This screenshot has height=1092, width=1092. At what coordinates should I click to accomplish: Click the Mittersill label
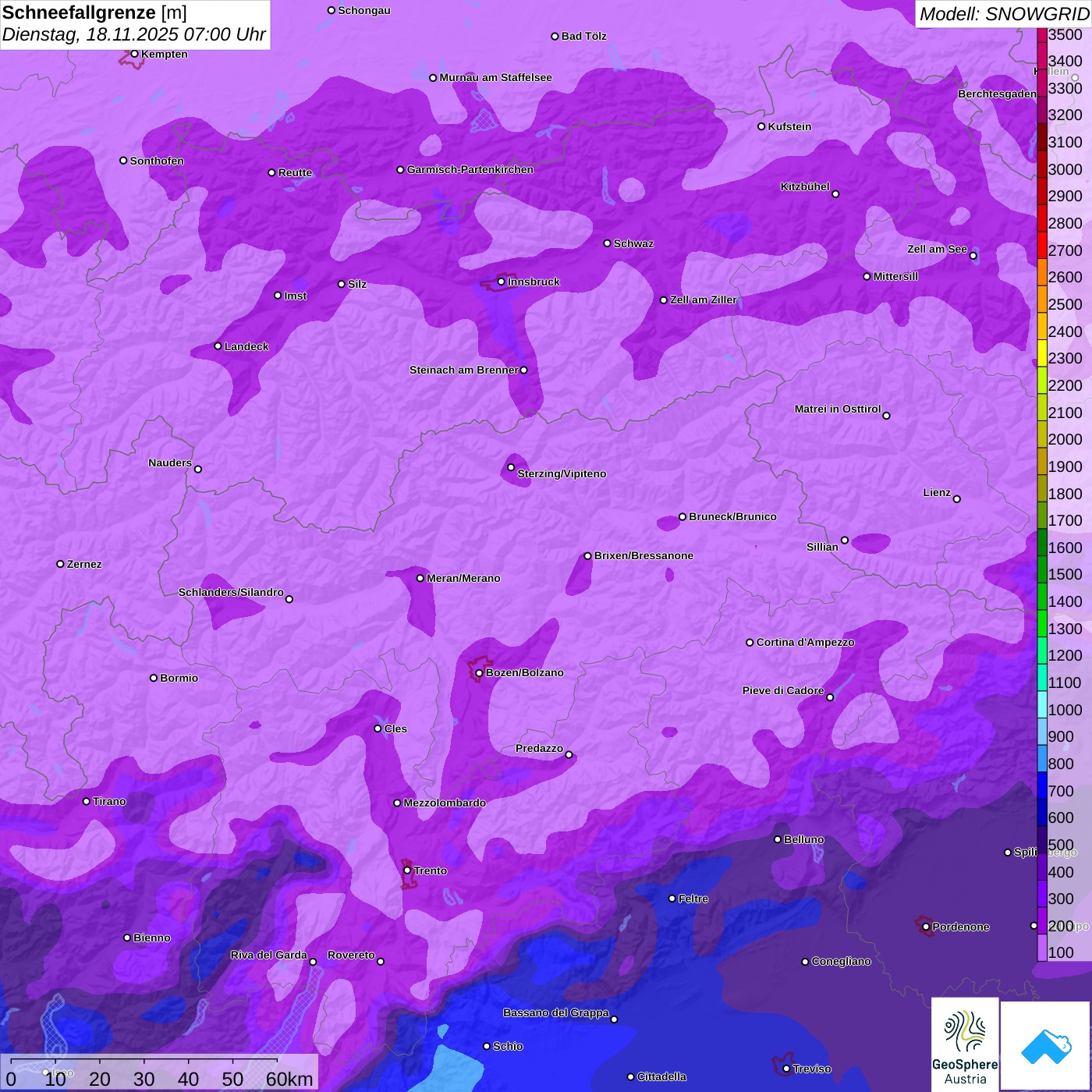pos(896,276)
